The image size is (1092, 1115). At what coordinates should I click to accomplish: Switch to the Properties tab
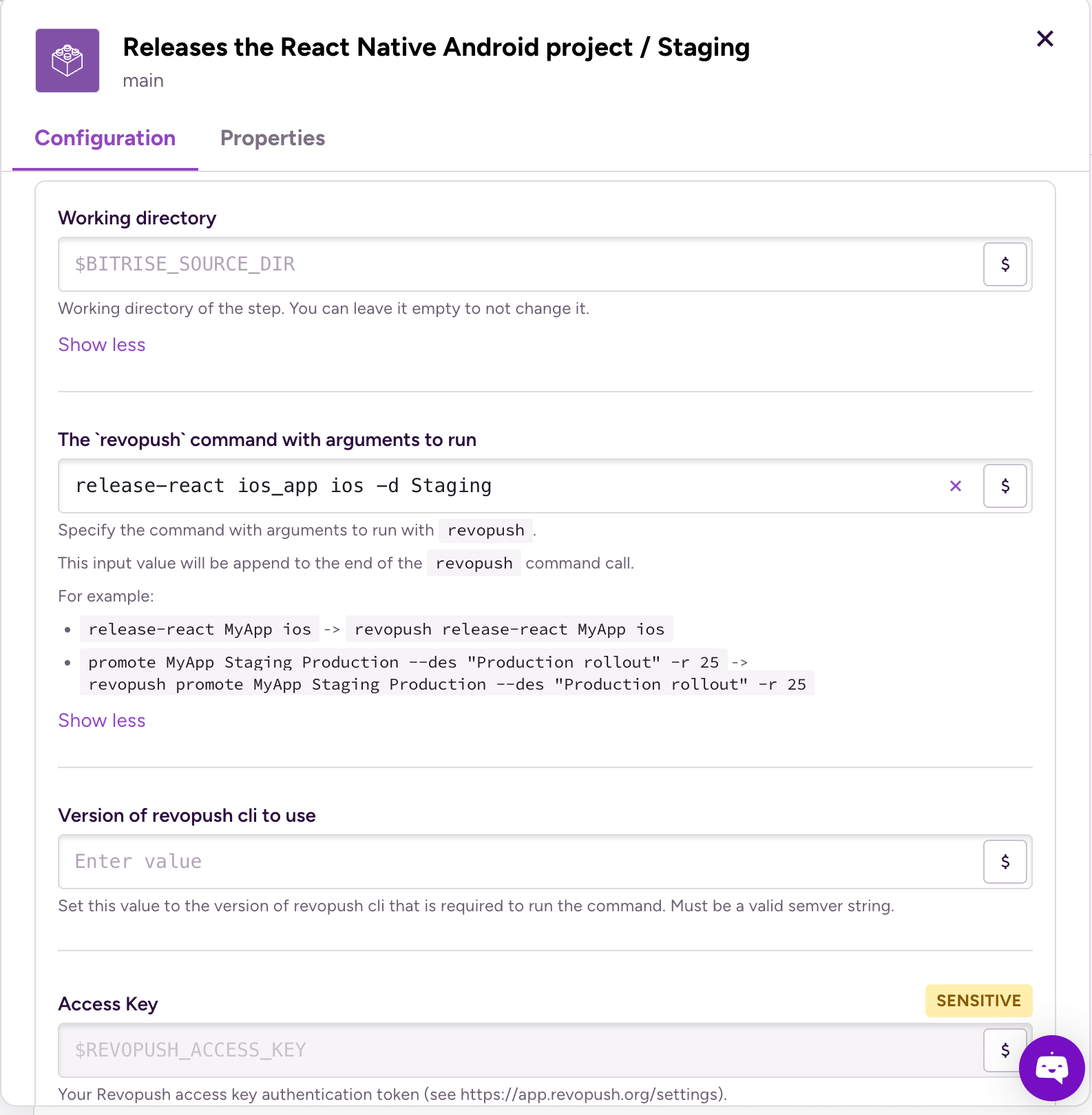[x=272, y=138]
